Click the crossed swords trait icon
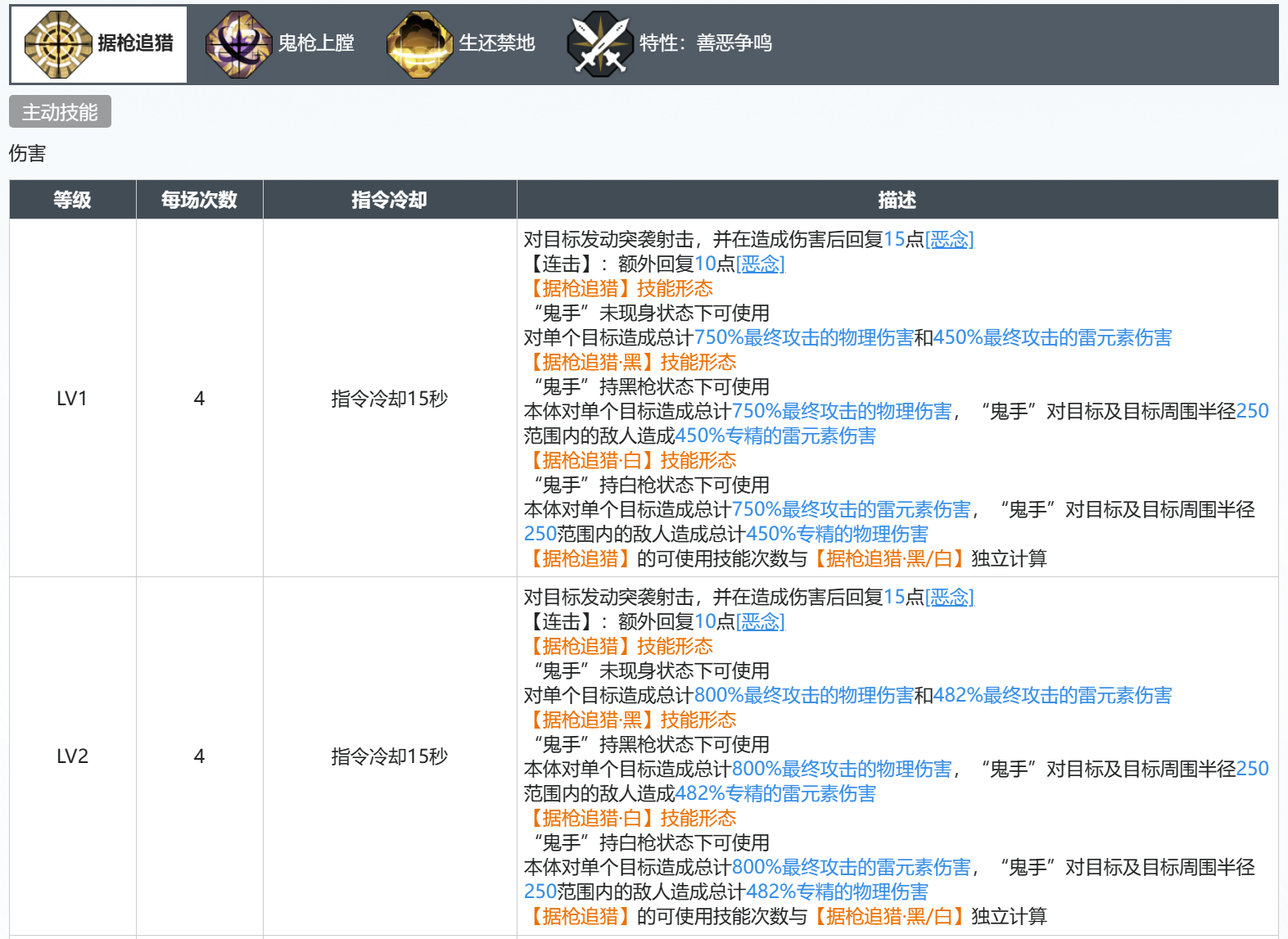1288x939 pixels. [x=600, y=44]
